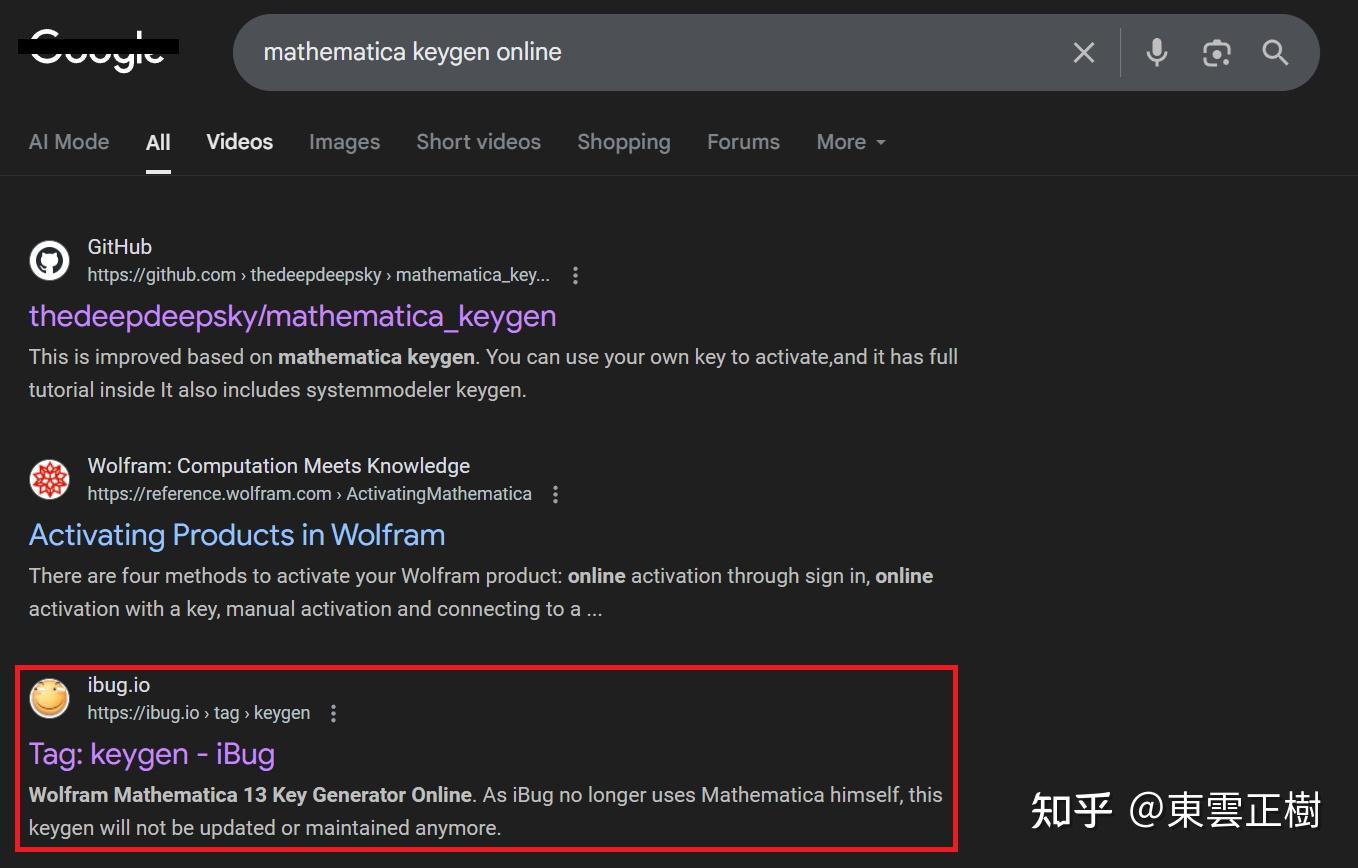The width and height of the screenshot is (1358, 868).
Task: Open the Forums tab
Action: click(743, 142)
